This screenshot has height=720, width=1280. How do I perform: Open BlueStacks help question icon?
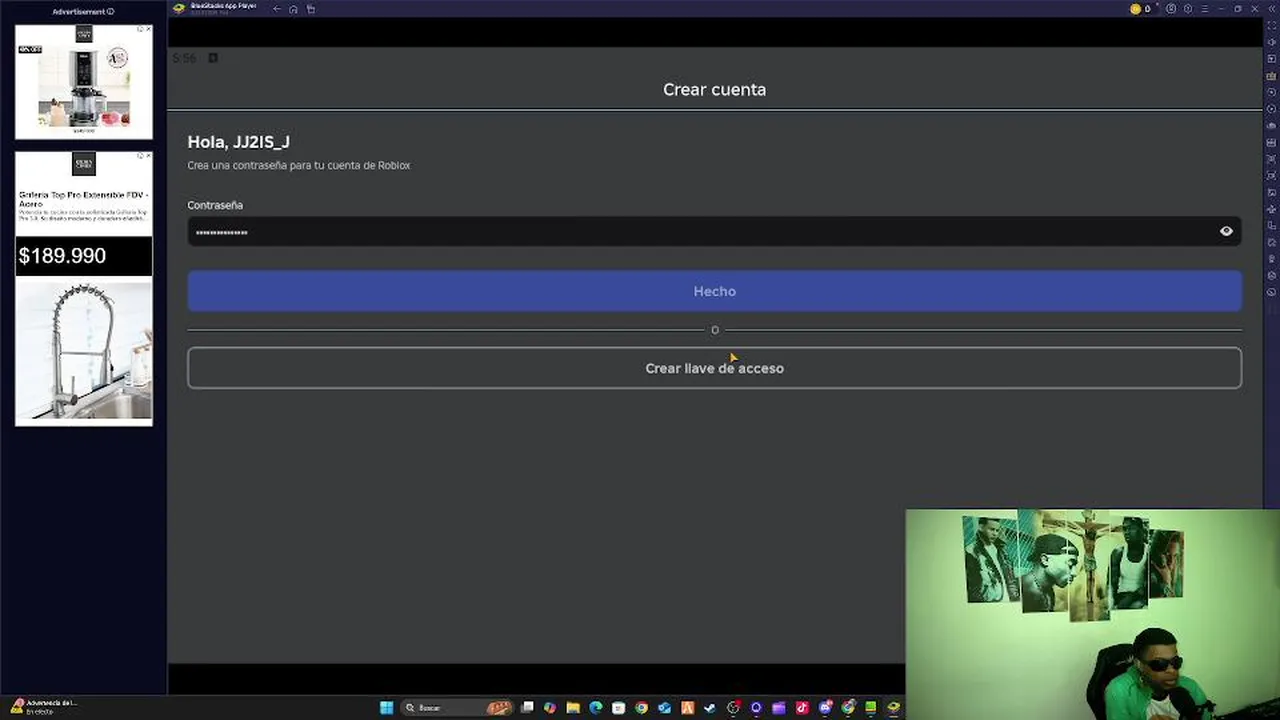tap(1188, 9)
